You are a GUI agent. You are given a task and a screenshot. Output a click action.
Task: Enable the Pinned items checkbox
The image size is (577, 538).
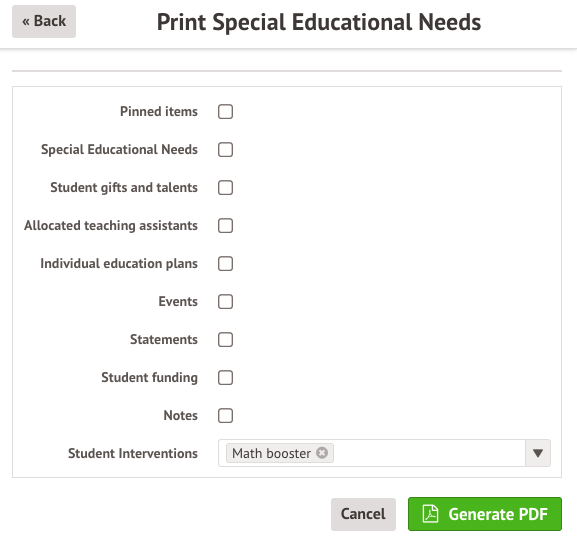[x=225, y=112]
